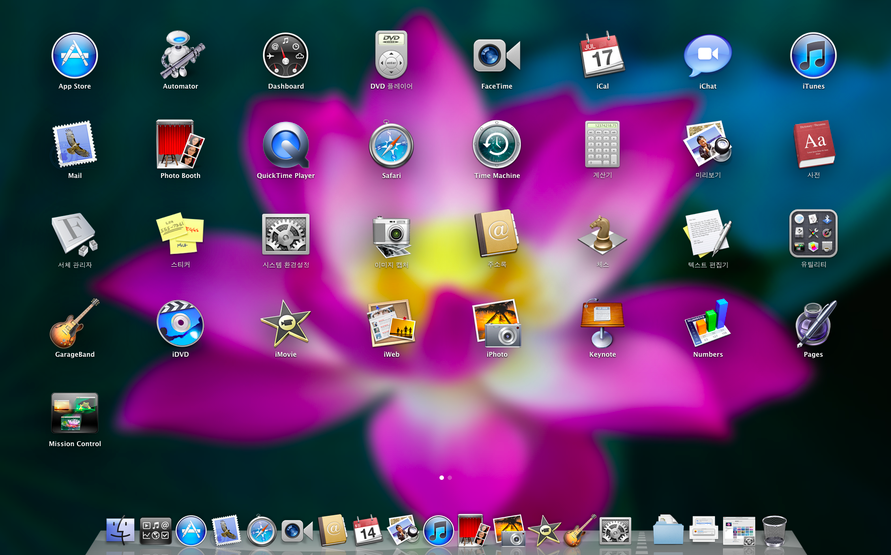Open the blue folder stack in the Dock

[x=668, y=530]
